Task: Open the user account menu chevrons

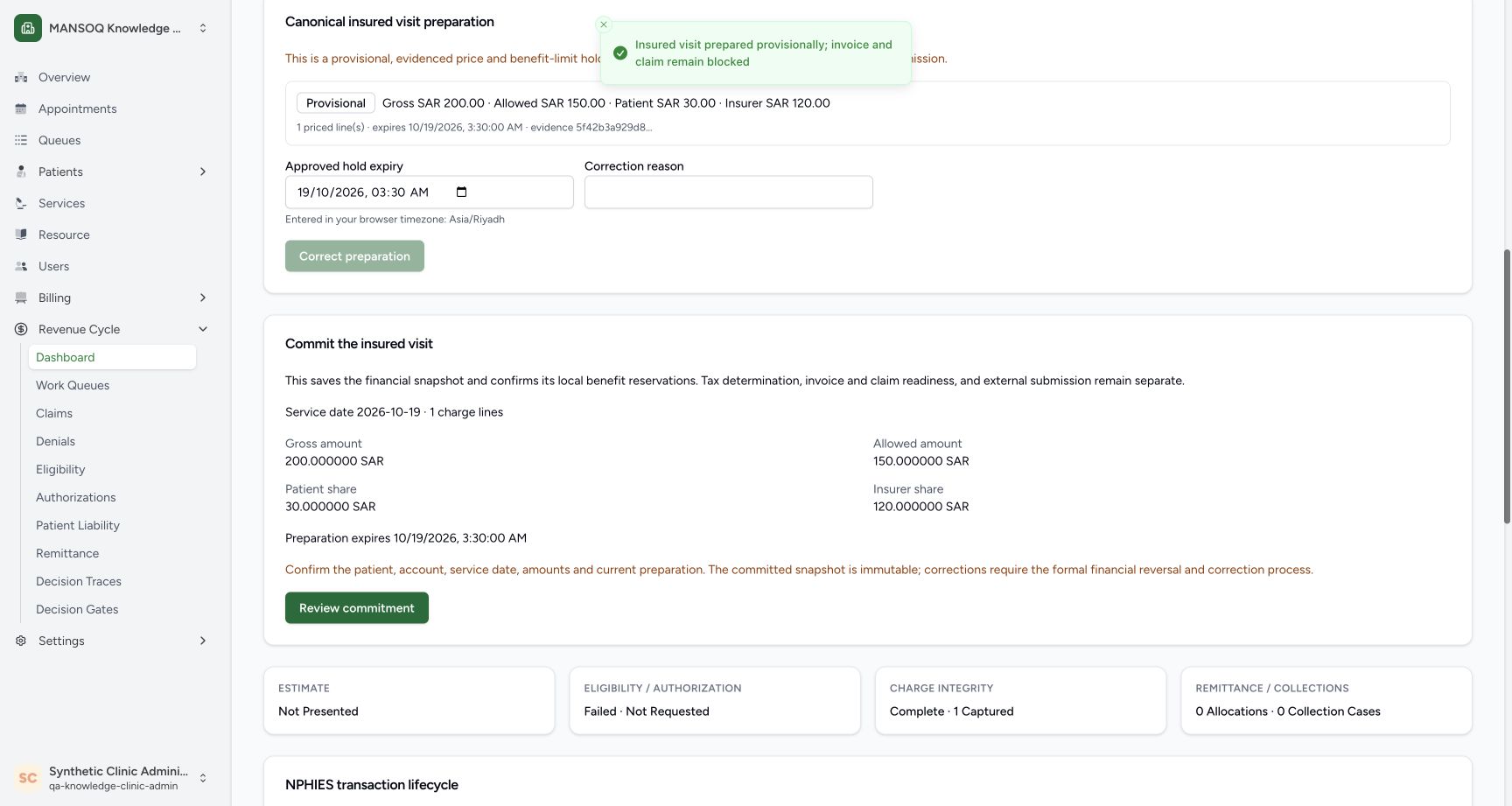Action: [203, 778]
